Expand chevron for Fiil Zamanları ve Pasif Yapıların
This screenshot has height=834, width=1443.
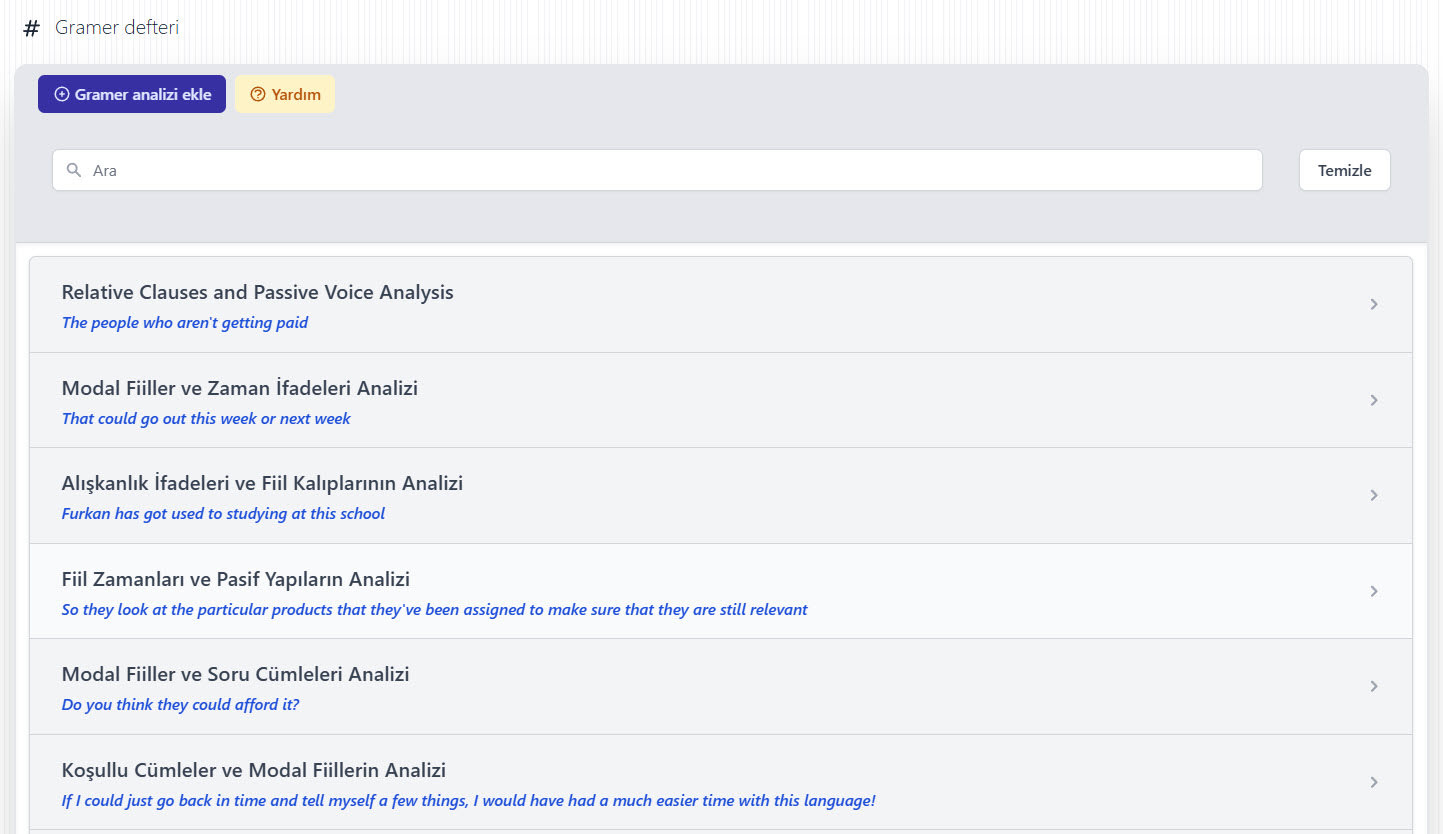click(1374, 591)
